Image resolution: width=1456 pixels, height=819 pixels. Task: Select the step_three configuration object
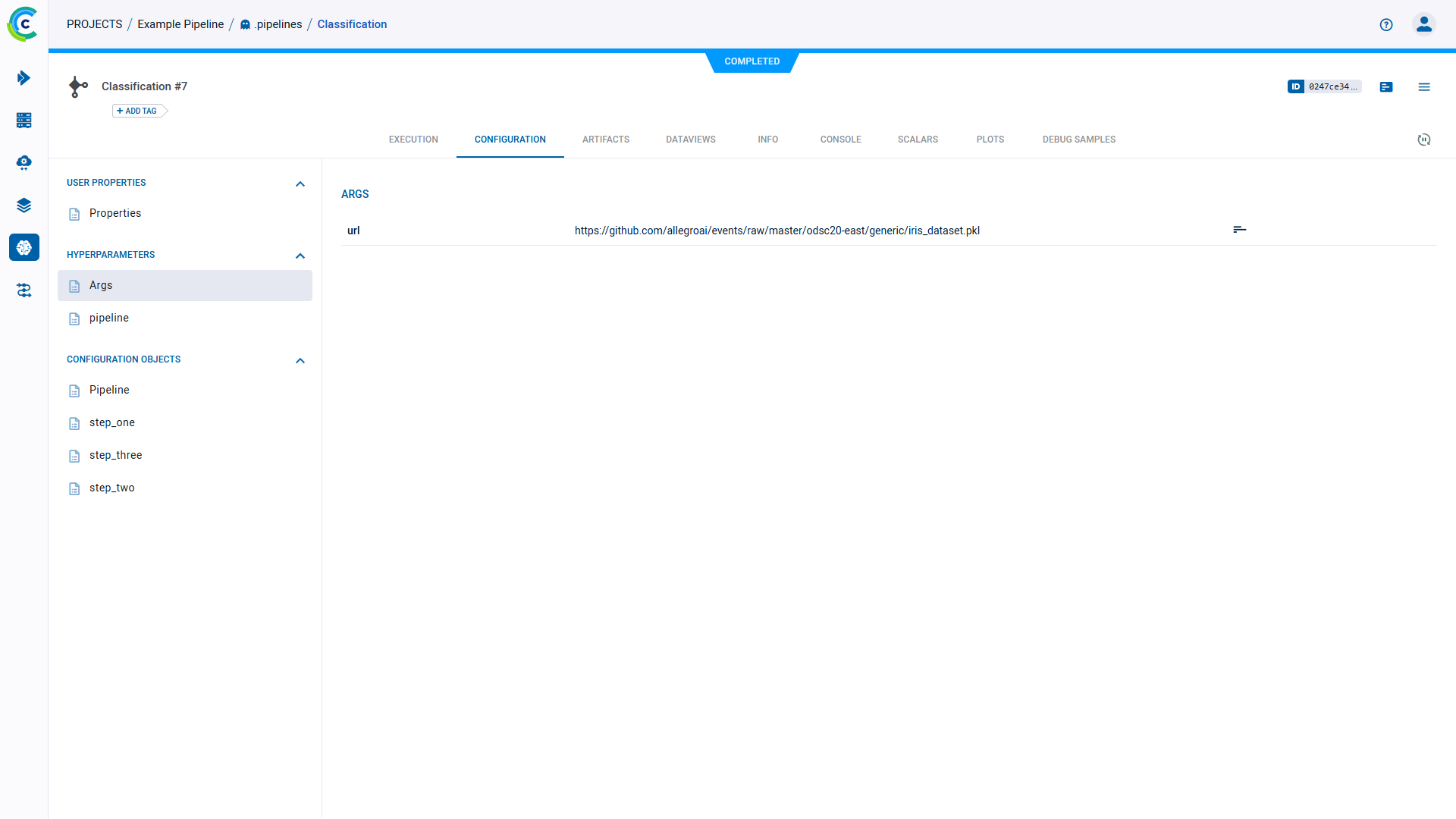click(x=116, y=455)
